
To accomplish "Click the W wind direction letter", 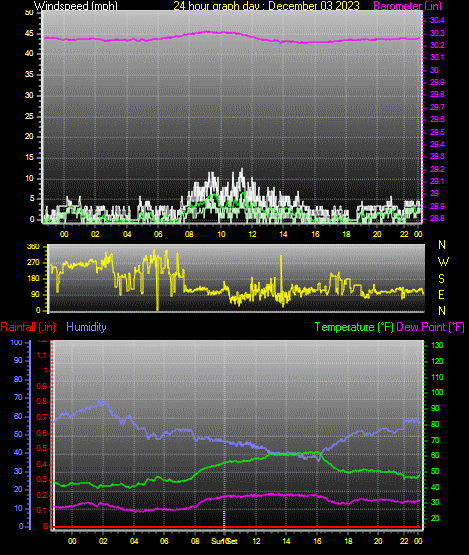I will 443,262.
